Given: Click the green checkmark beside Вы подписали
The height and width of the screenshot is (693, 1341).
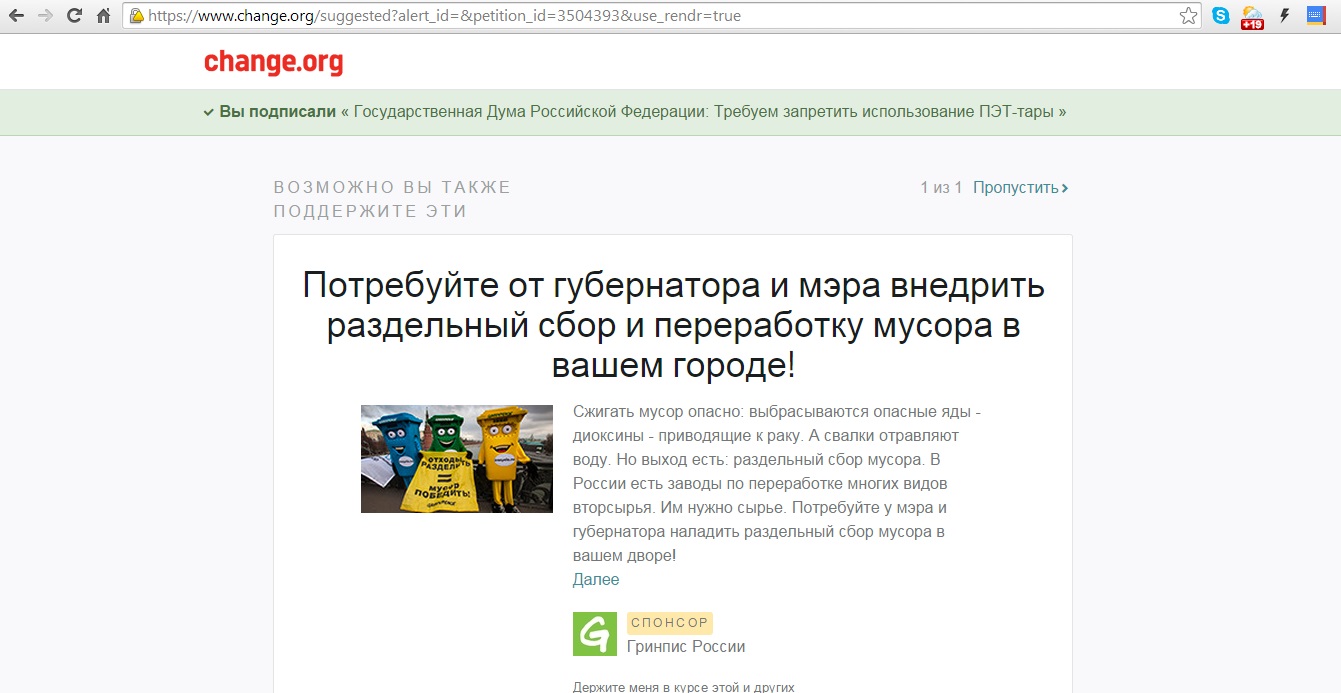Looking at the screenshot, I should [209, 112].
